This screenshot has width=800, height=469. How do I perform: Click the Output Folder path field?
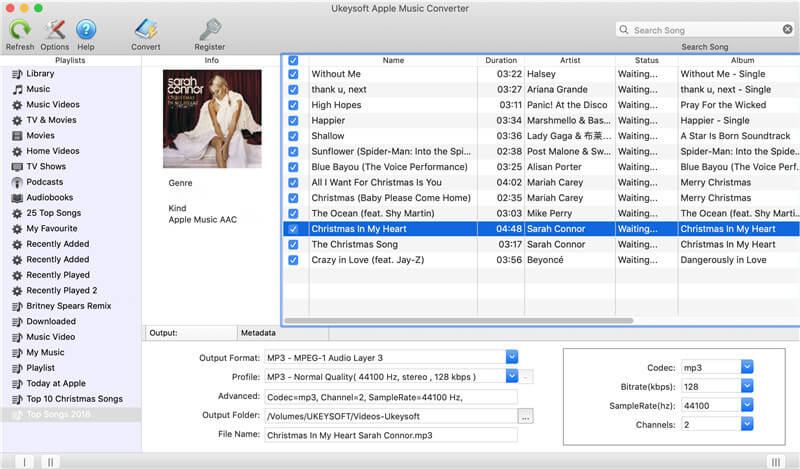pos(391,416)
